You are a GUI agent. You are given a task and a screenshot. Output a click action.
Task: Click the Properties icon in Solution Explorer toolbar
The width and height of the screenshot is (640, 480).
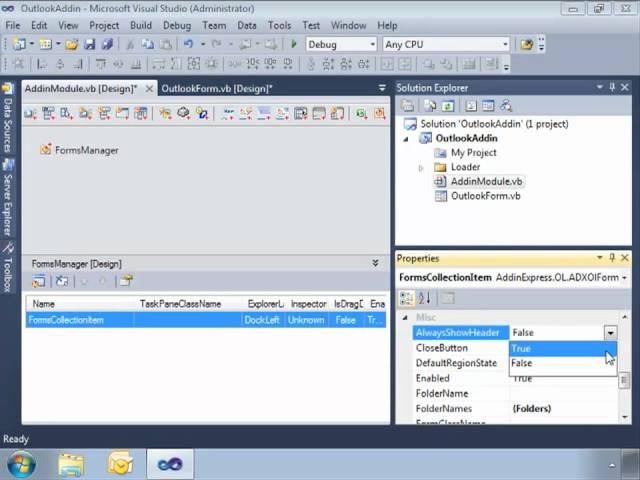(x=407, y=106)
